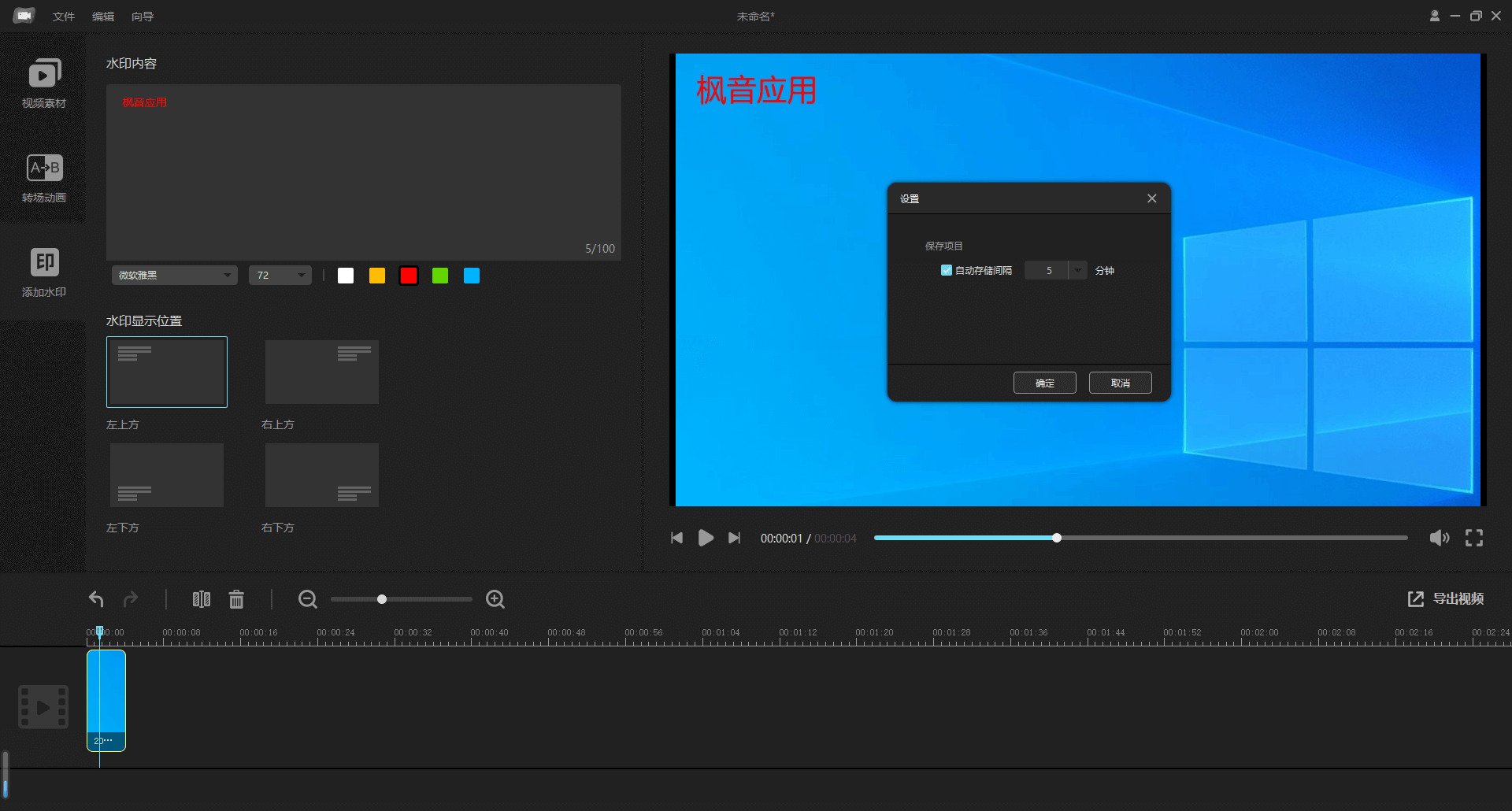Select 右下方 watermark position thumbnail
This screenshot has height=811, width=1512.
322,475
